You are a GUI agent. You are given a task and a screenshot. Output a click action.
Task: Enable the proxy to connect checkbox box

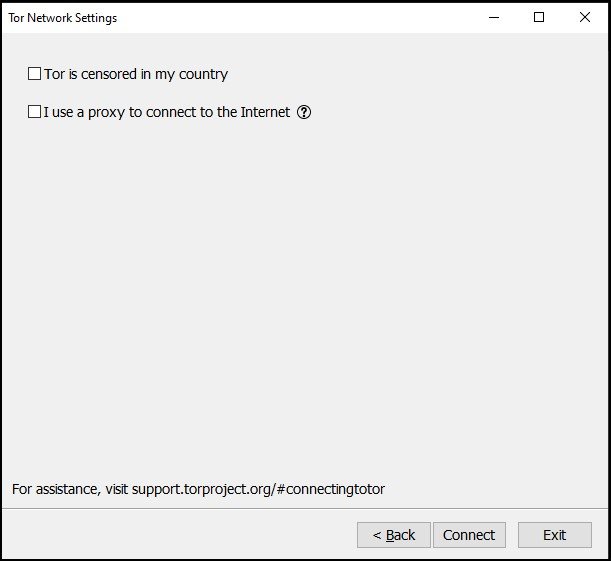coord(34,111)
